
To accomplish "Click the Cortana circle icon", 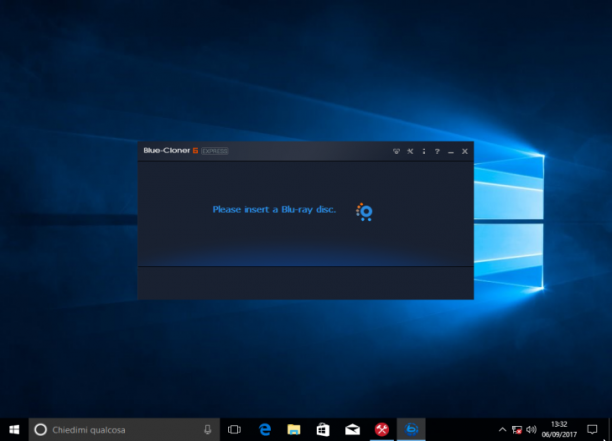I will click(41, 430).
